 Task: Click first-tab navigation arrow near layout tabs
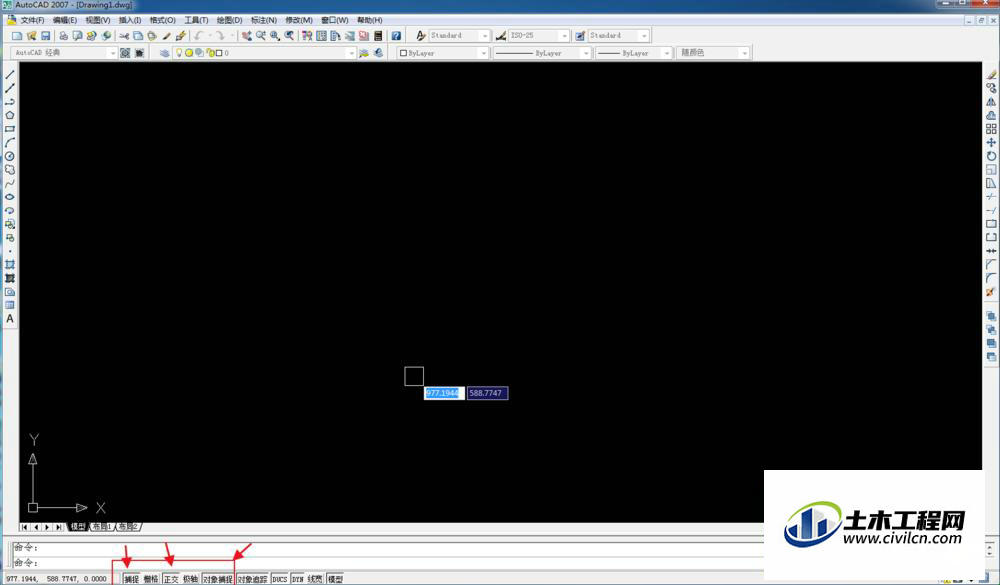[x=24, y=527]
